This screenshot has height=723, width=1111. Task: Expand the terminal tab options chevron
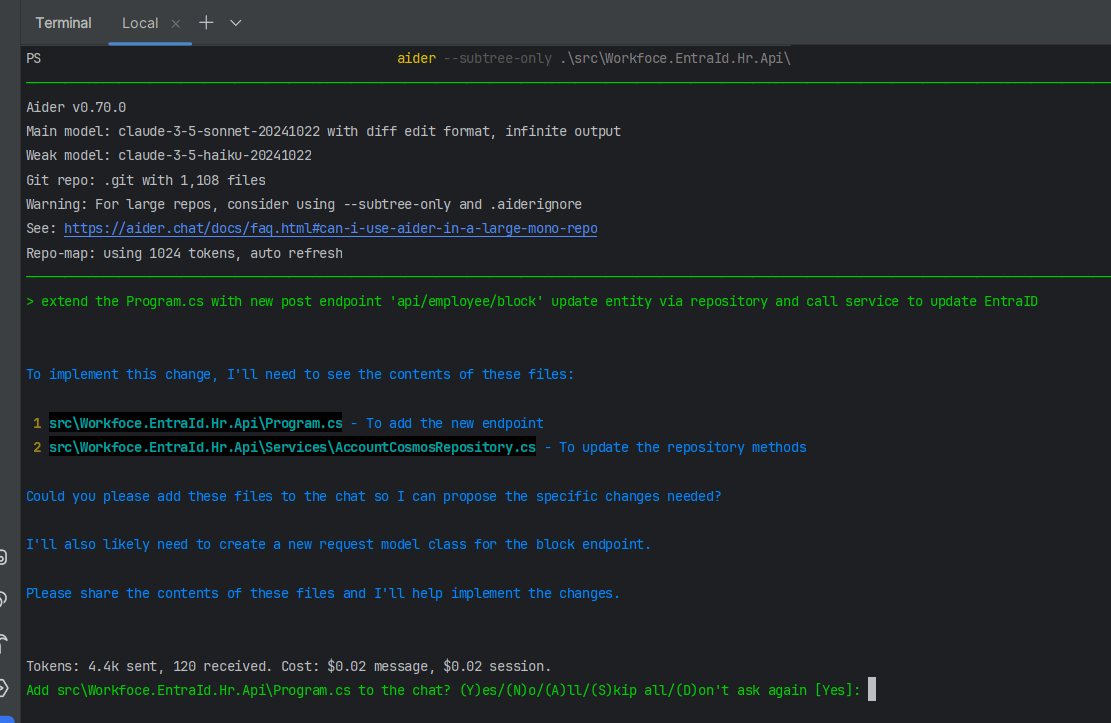(236, 22)
